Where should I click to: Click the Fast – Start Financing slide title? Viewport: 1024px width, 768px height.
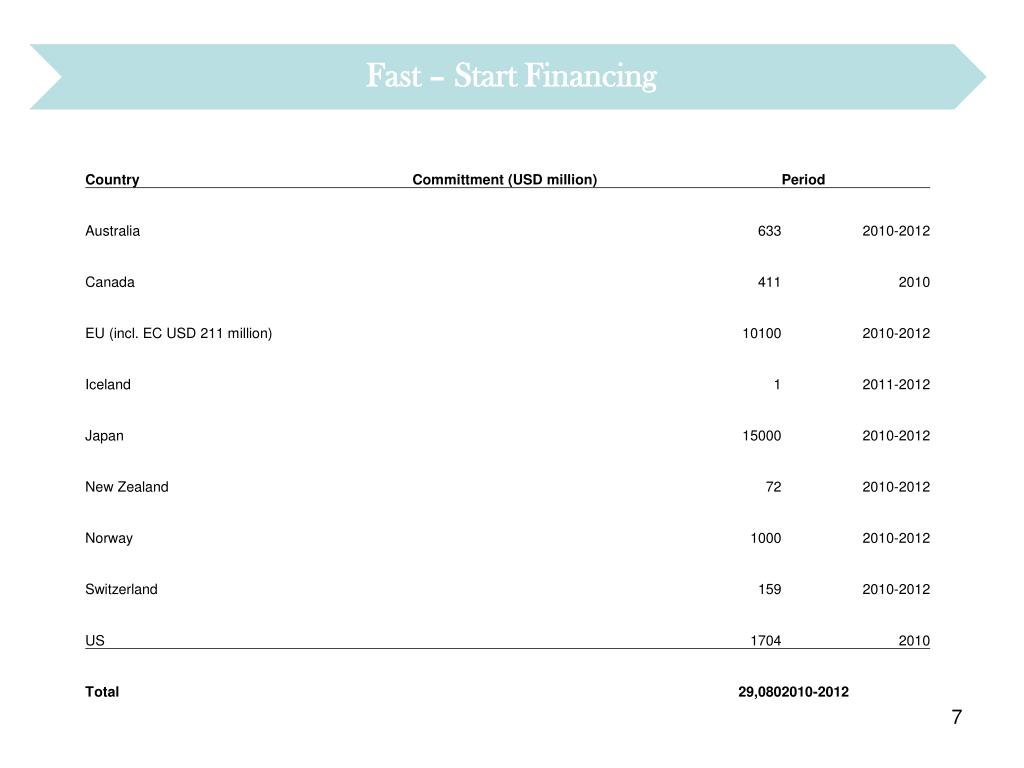(510, 76)
